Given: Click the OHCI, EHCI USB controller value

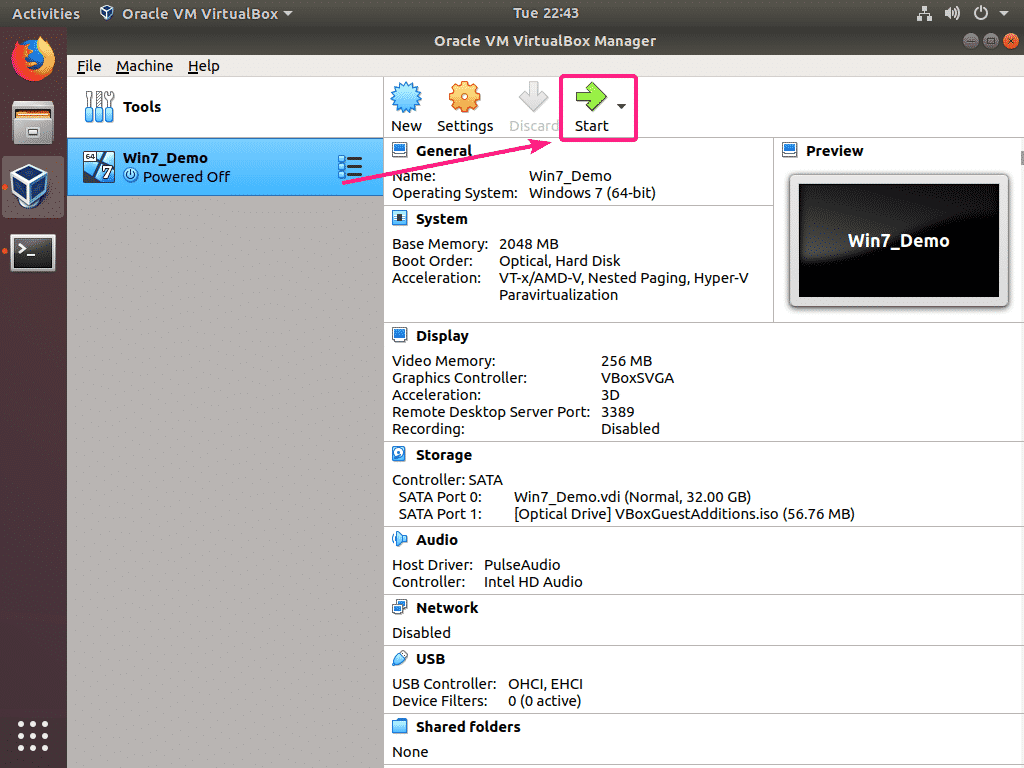Looking at the screenshot, I should [545, 684].
